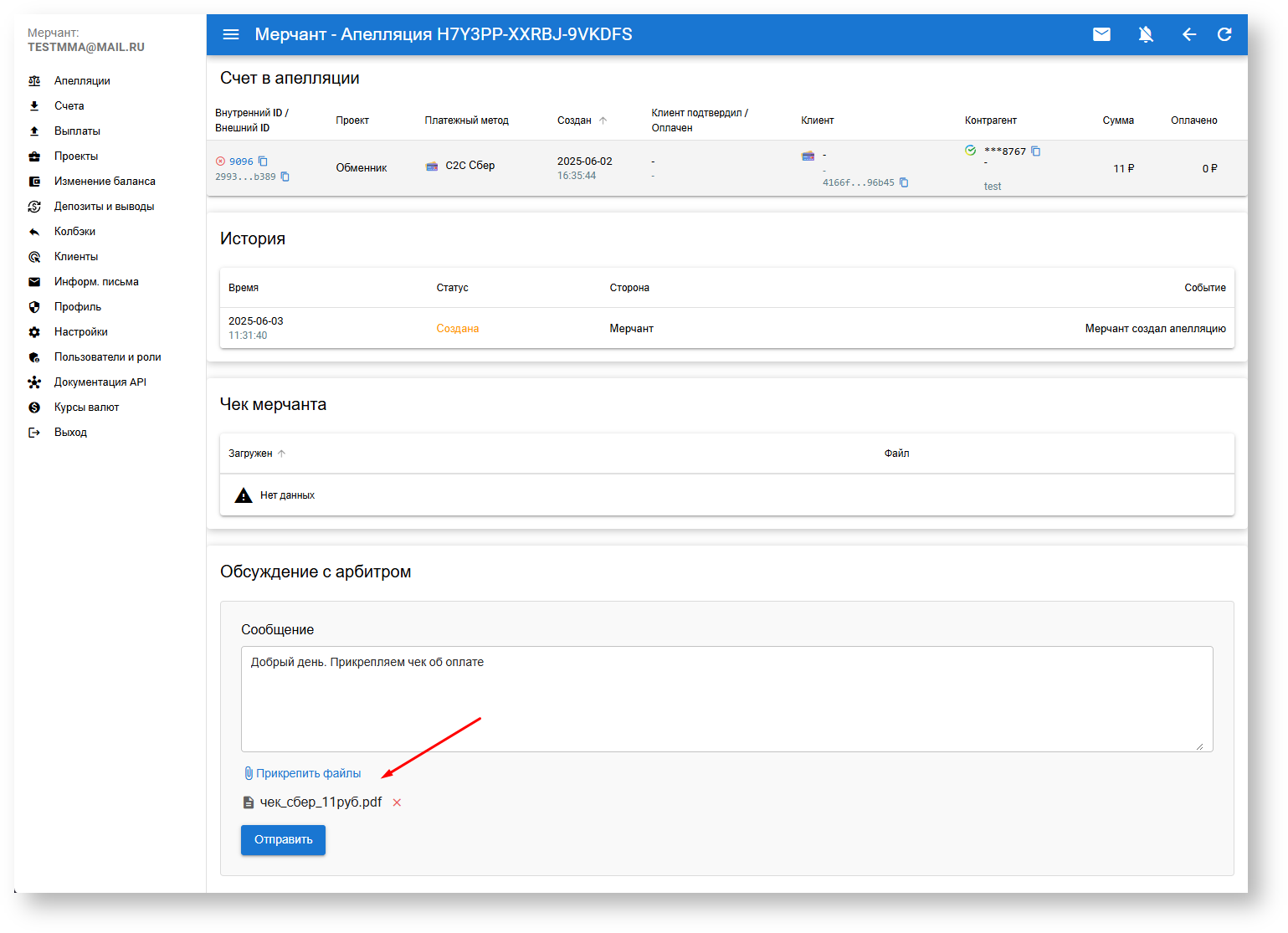Click the back arrow icon in header

pos(1188,34)
